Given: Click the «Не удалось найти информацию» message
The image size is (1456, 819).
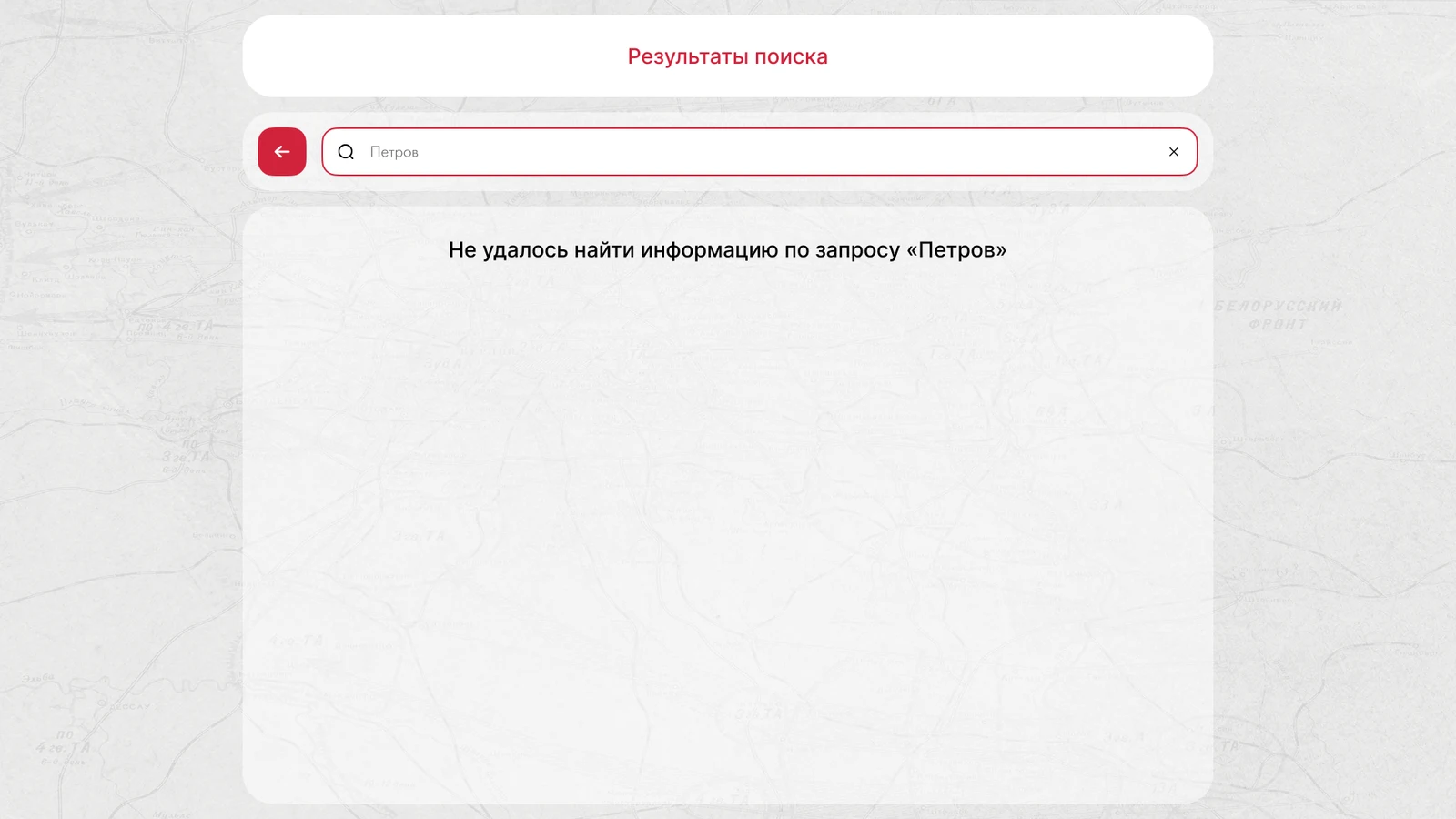Looking at the screenshot, I should click(x=728, y=250).
